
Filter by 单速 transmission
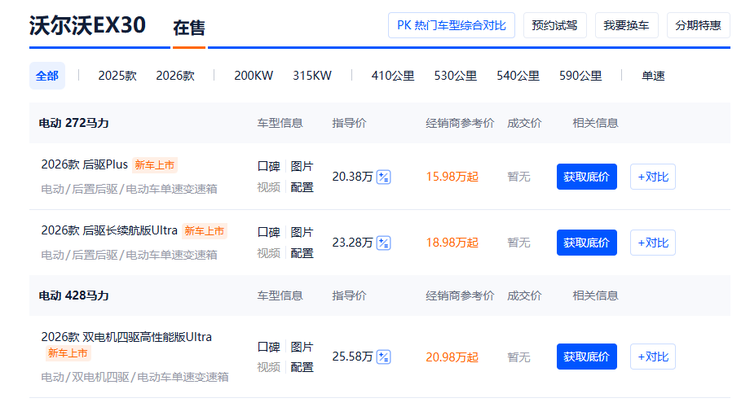pyautogui.click(x=653, y=75)
